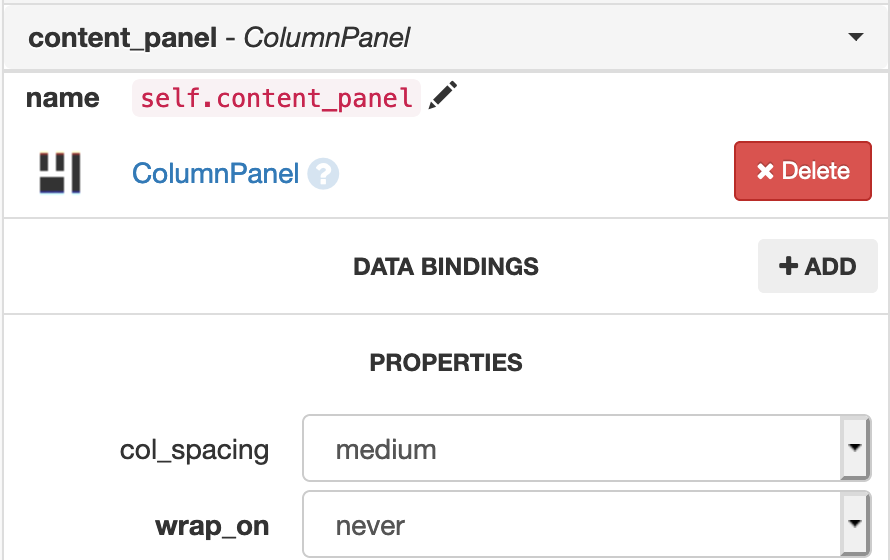Screen dimensions: 890x560
Task: Click the self.content_panel name field
Action: tap(276, 98)
